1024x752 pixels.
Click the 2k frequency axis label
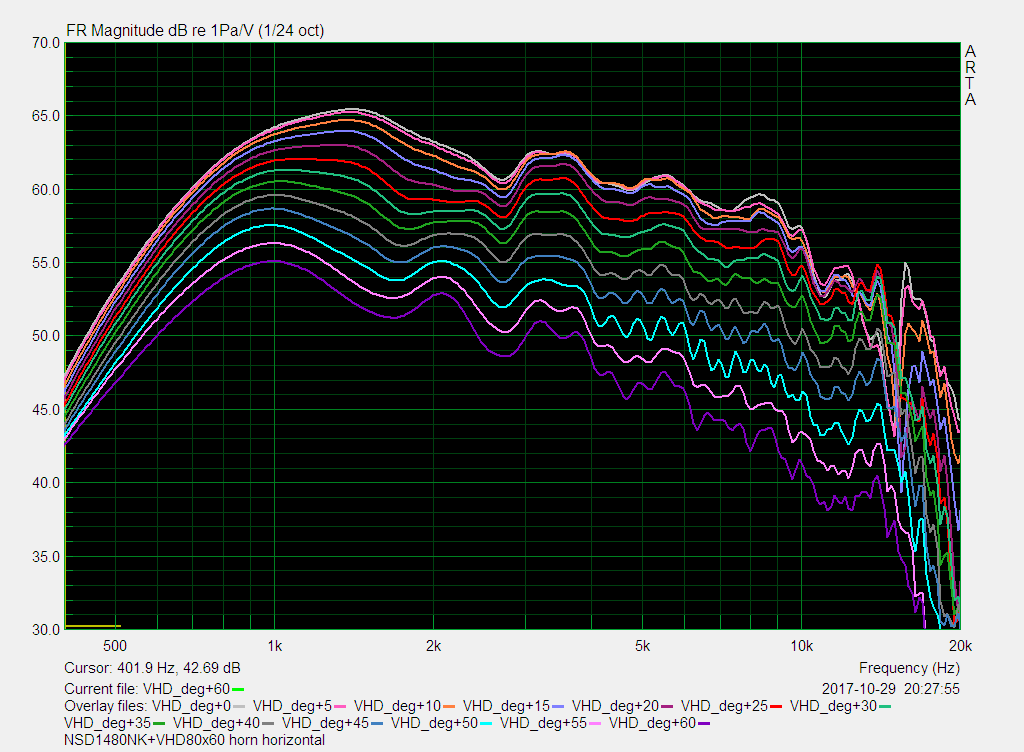(x=433, y=646)
